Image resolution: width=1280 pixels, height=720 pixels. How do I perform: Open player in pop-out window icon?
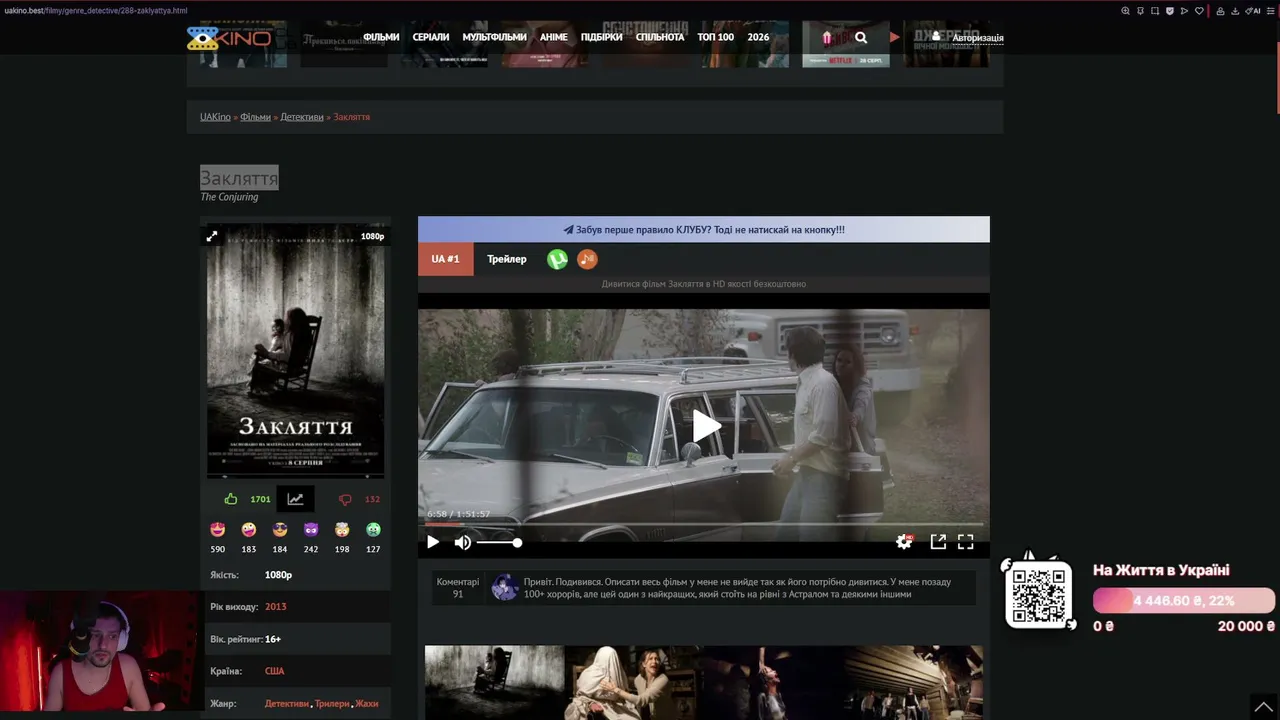pos(938,542)
